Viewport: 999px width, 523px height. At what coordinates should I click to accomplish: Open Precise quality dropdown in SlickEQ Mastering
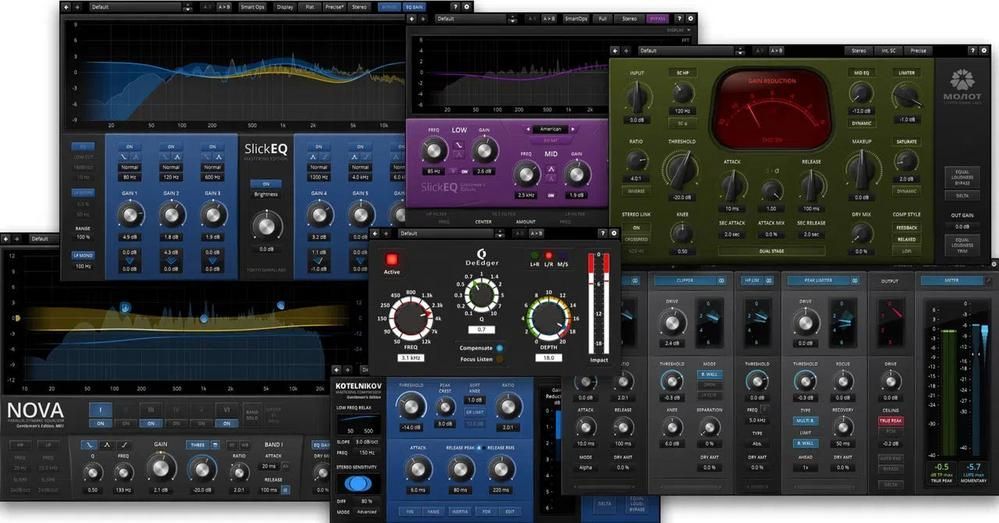click(x=334, y=7)
